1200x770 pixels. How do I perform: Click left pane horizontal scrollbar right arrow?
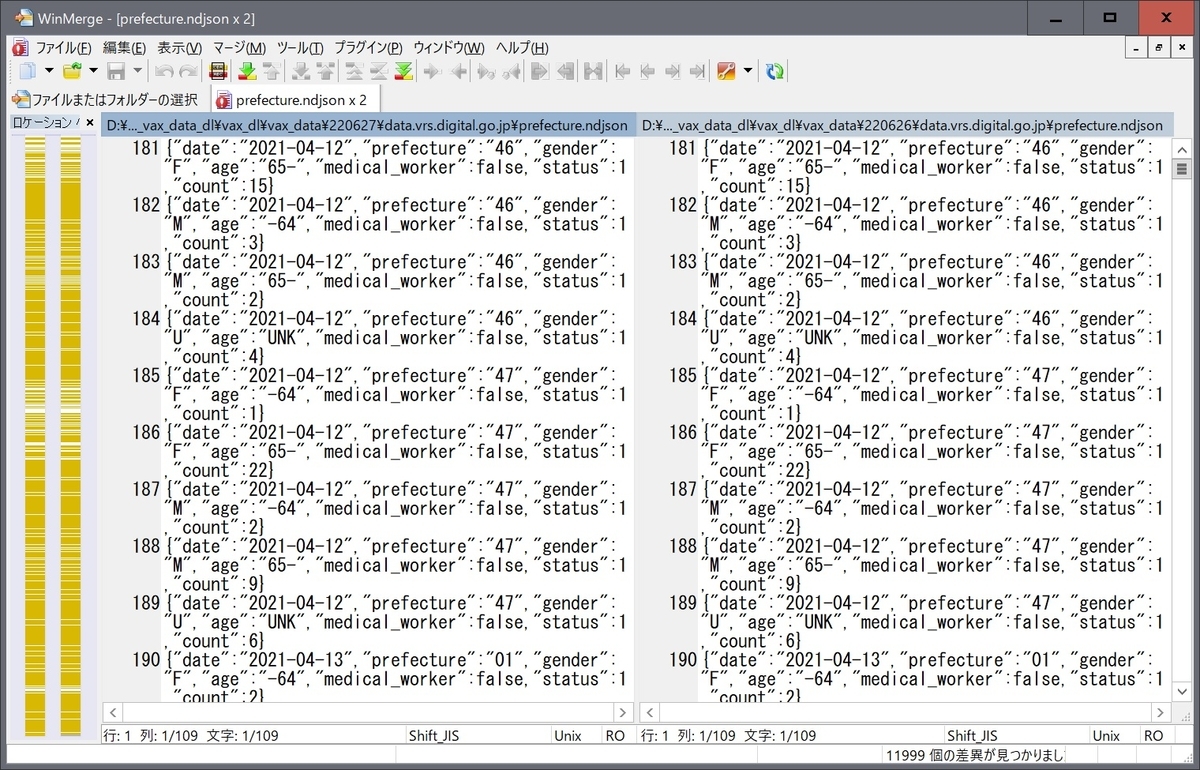tap(624, 713)
